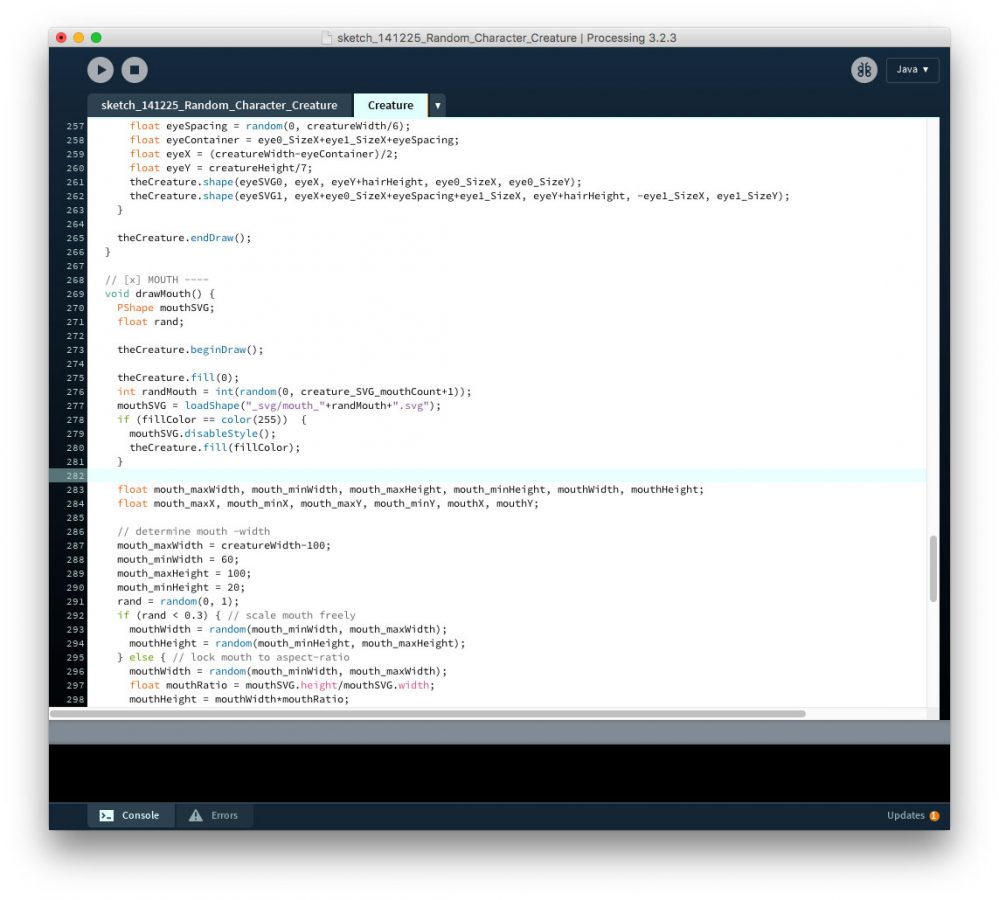Minimize the window using the yellow button

coord(78,38)
